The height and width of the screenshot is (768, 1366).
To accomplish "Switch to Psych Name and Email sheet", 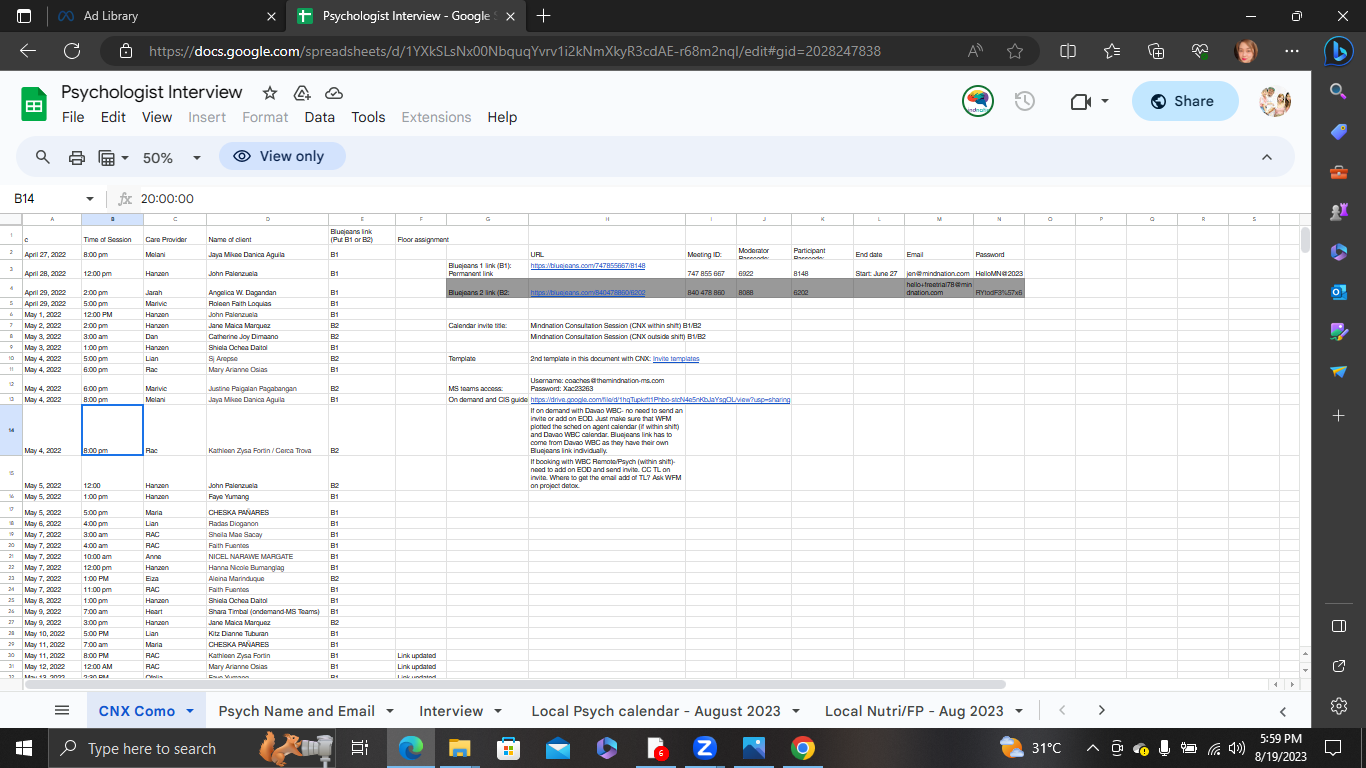I will pos(297,711).
